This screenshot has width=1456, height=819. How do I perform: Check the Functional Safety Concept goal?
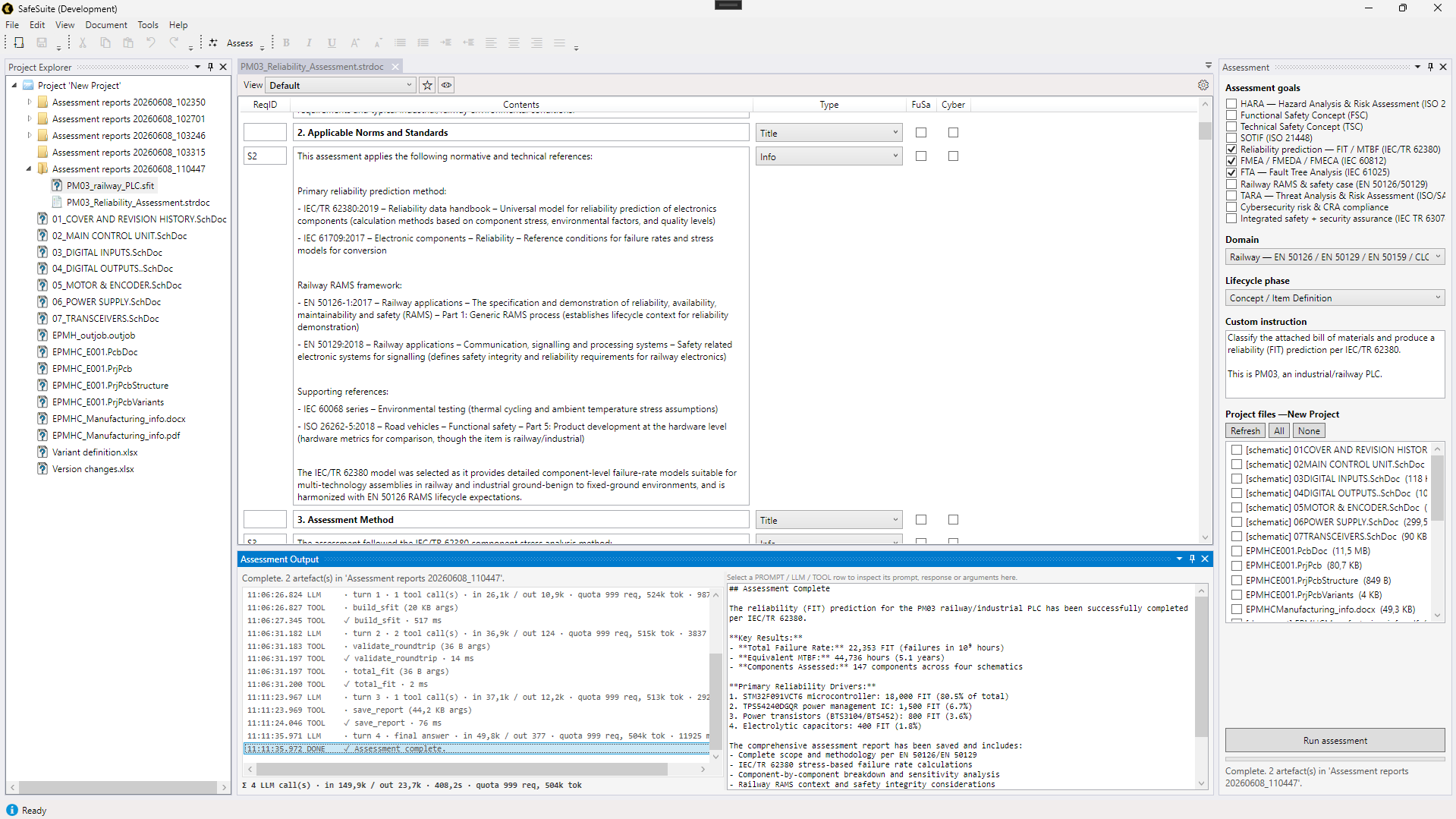(1231, 115)
